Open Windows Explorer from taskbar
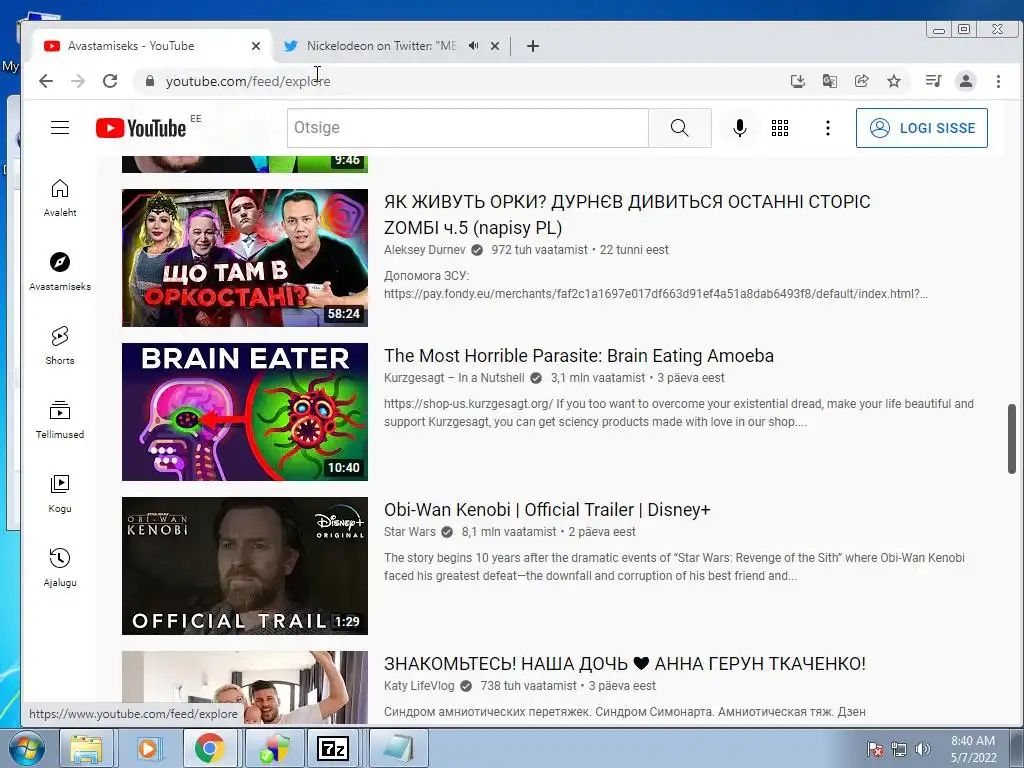This screenshot has width=1024, height=768. pos(86,748)
